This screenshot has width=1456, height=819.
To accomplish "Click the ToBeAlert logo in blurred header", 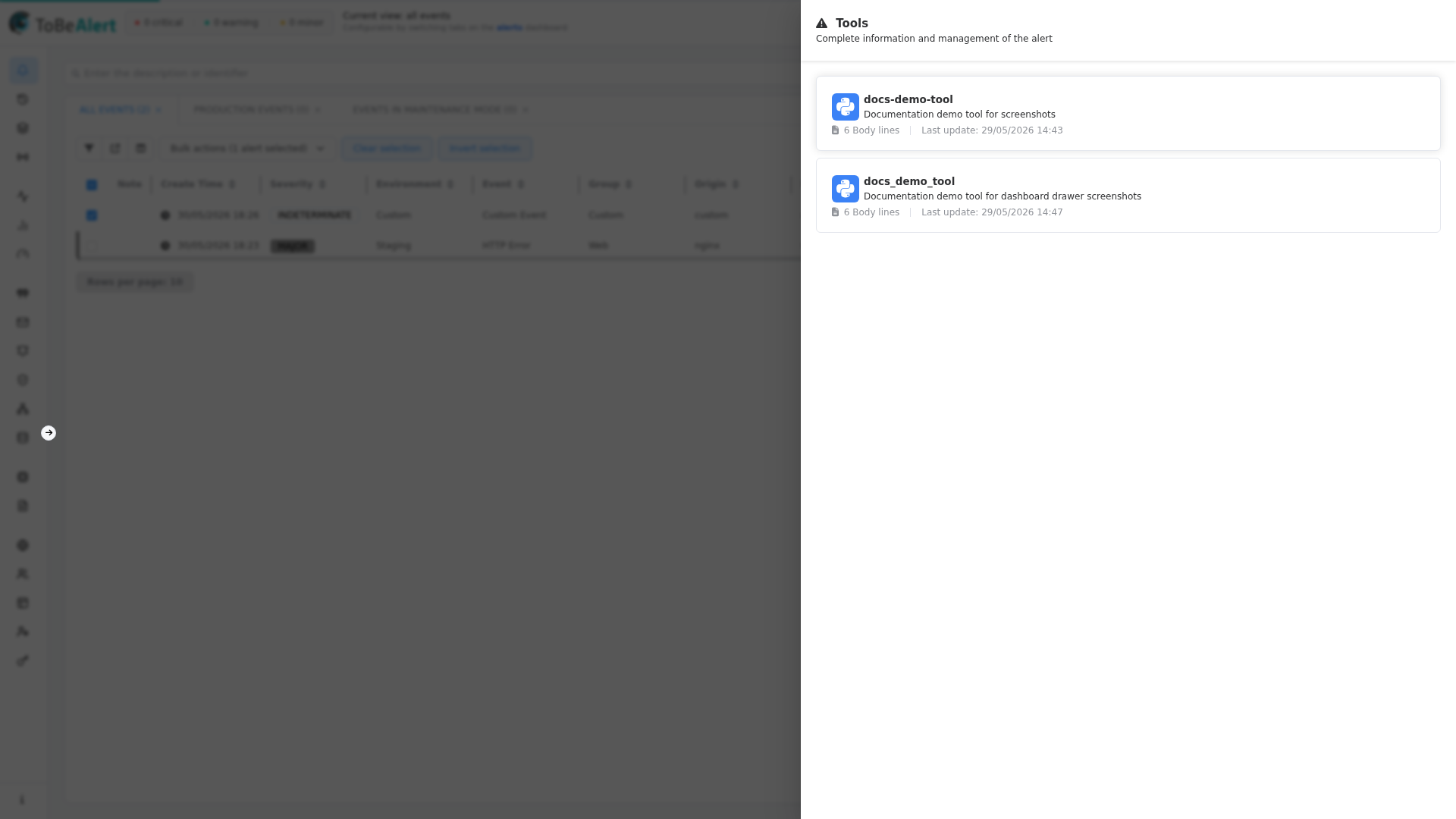I will (x=62, y=23).
